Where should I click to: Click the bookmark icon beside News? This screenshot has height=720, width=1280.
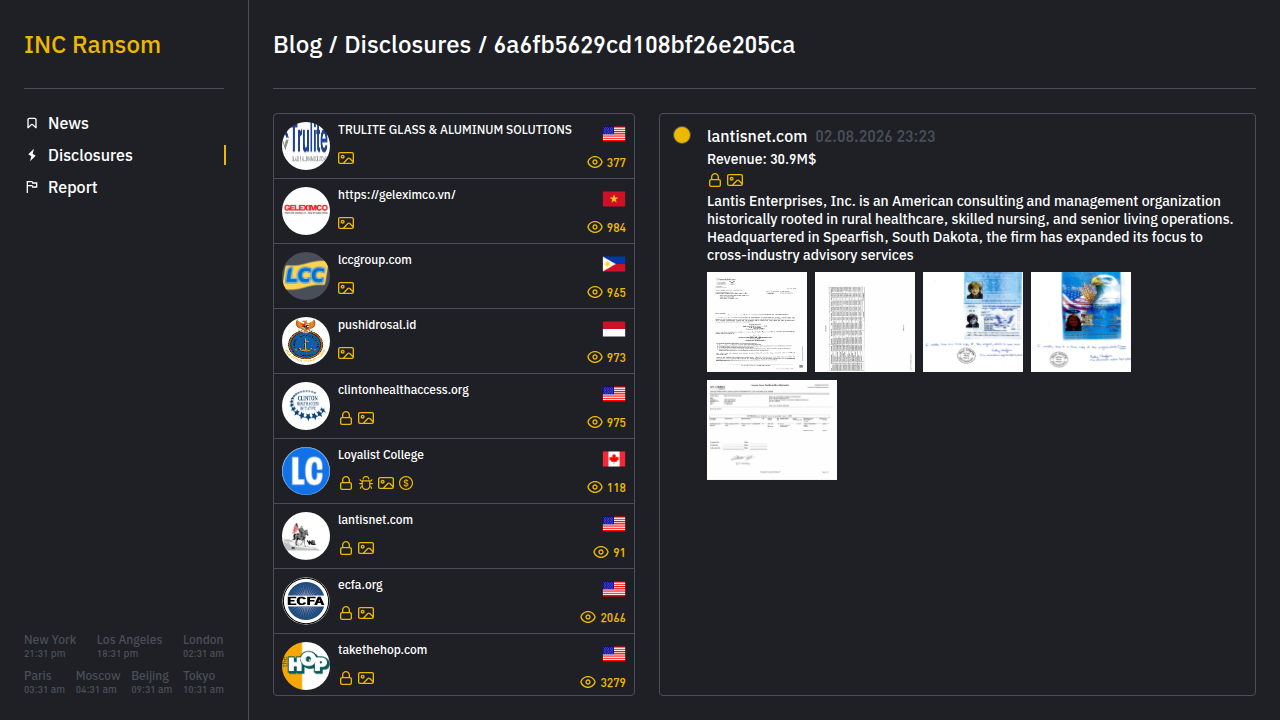click(x=32, y=123)
